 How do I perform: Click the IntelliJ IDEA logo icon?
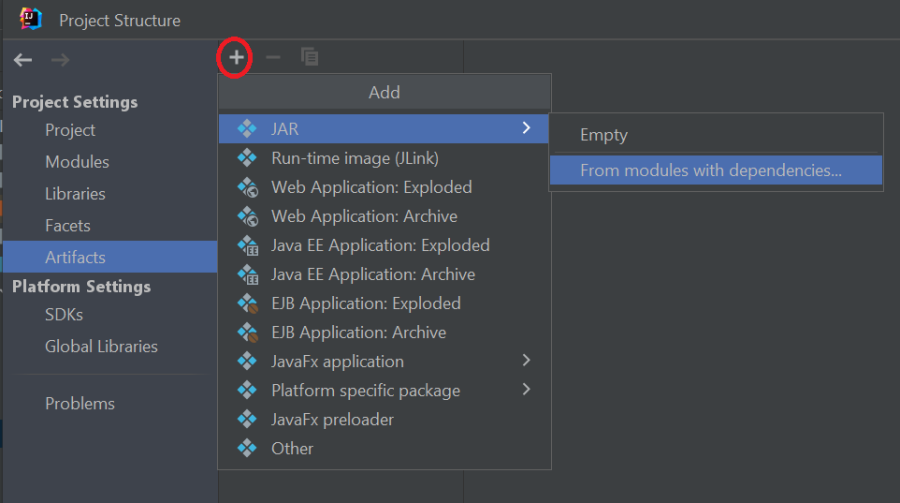point(30,19)
